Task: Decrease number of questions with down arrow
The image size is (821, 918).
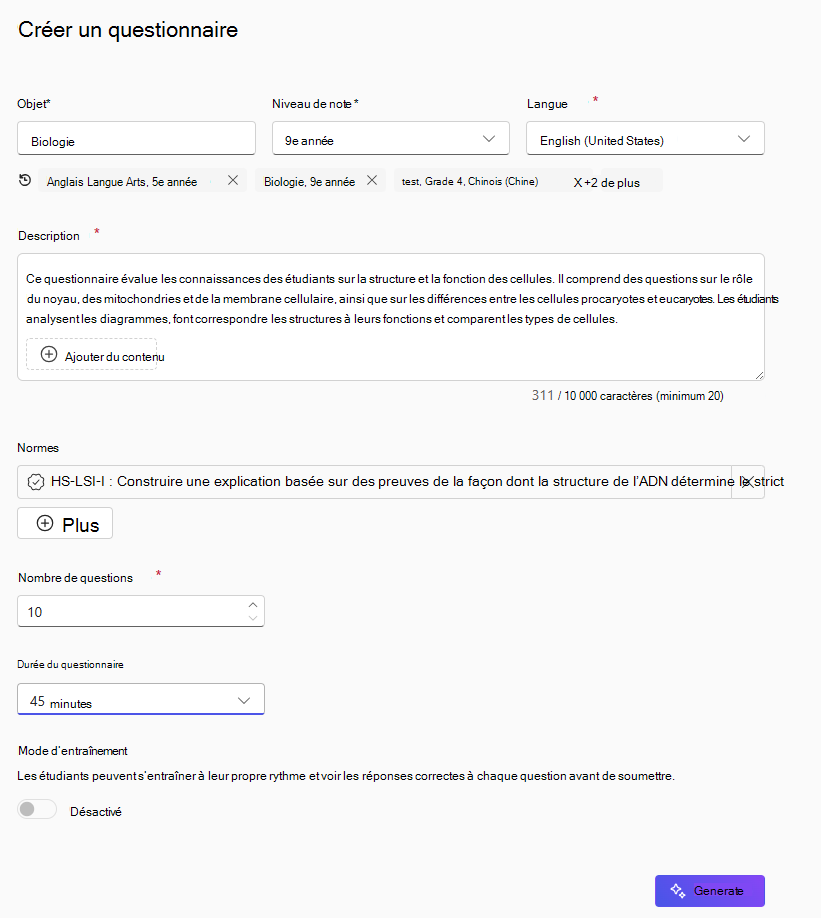Action: pos(253,618)
